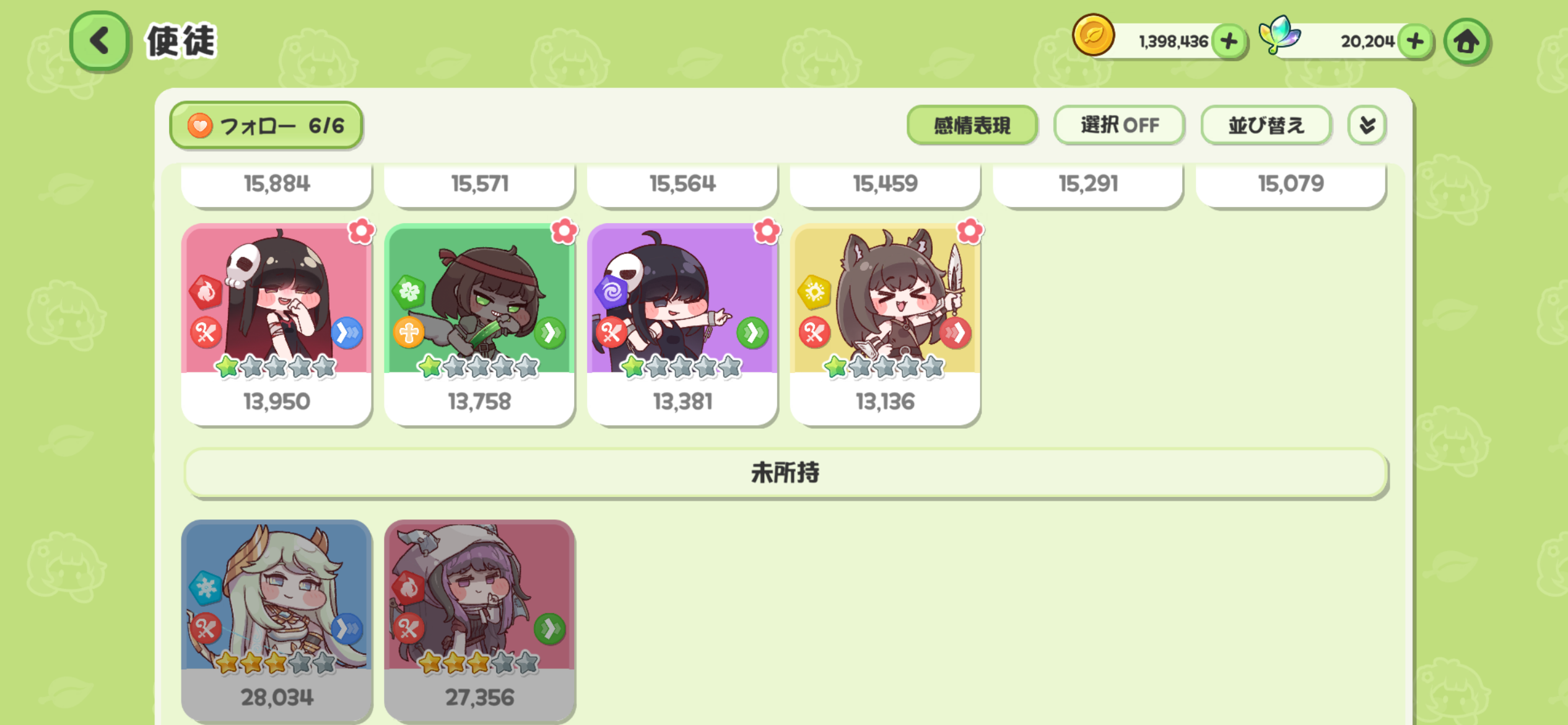
Task: Add crystals with plus icon
Action: pos(1416,42)
